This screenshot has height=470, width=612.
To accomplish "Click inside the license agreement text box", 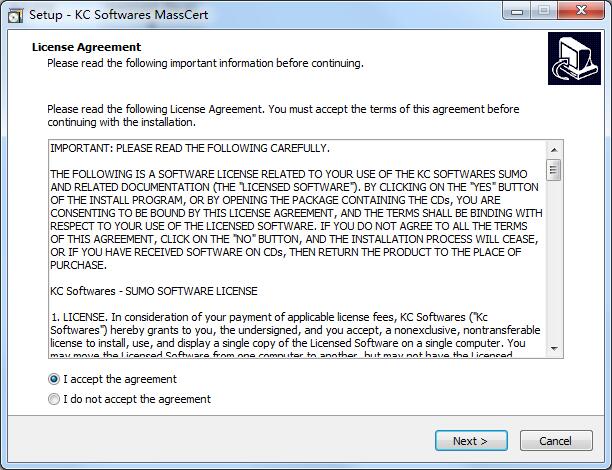I will point(296,249).
